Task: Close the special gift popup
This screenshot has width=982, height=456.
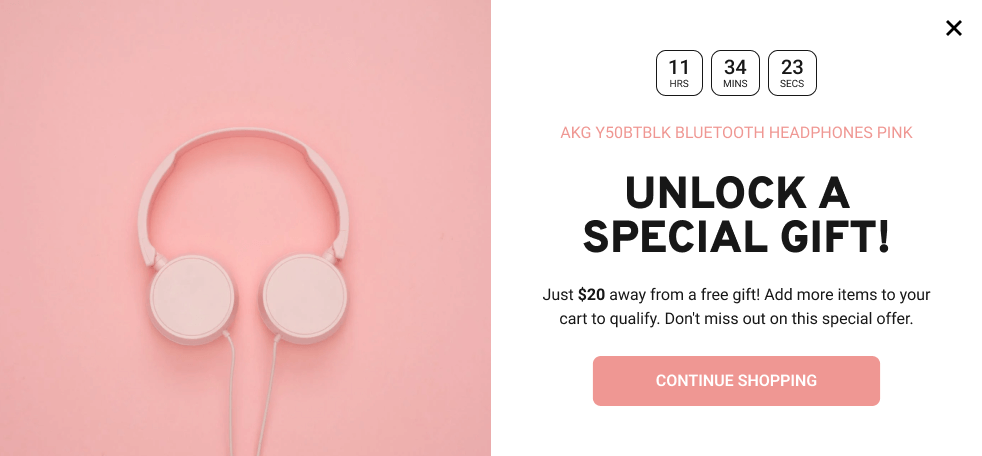Action: coord(953,28)
